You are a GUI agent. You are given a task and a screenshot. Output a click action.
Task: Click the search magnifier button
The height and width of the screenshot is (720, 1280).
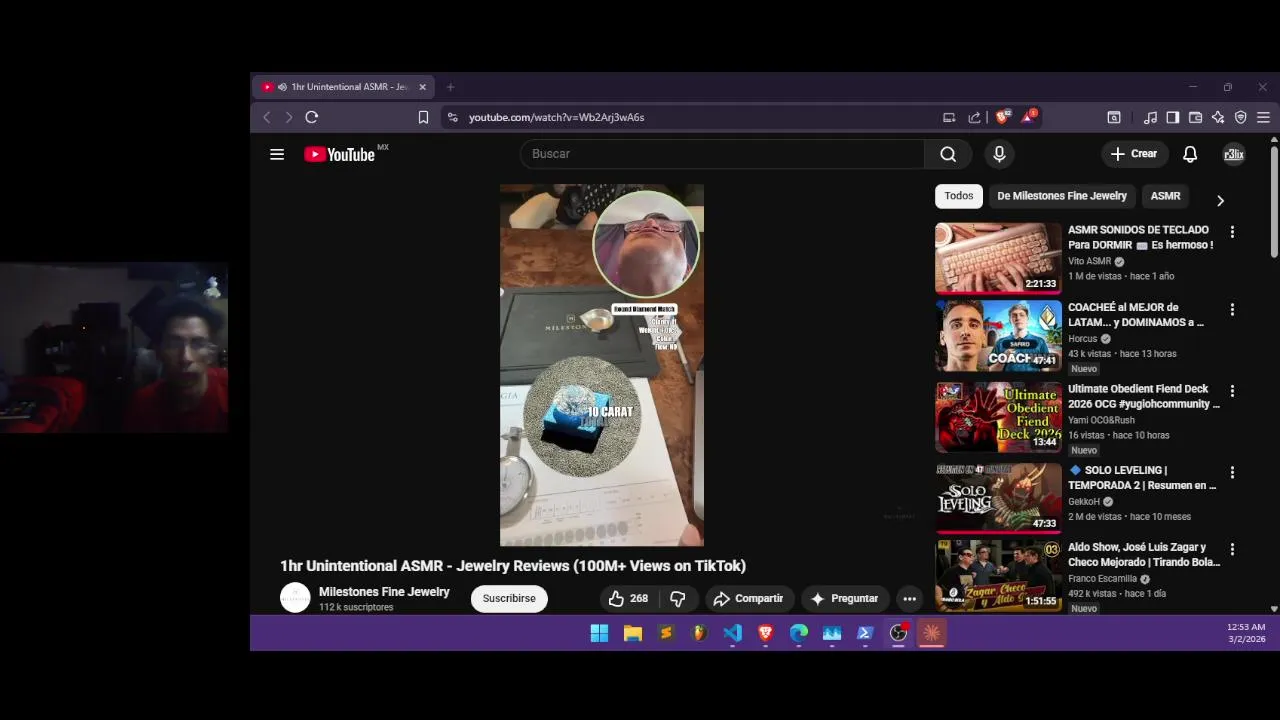948,154
